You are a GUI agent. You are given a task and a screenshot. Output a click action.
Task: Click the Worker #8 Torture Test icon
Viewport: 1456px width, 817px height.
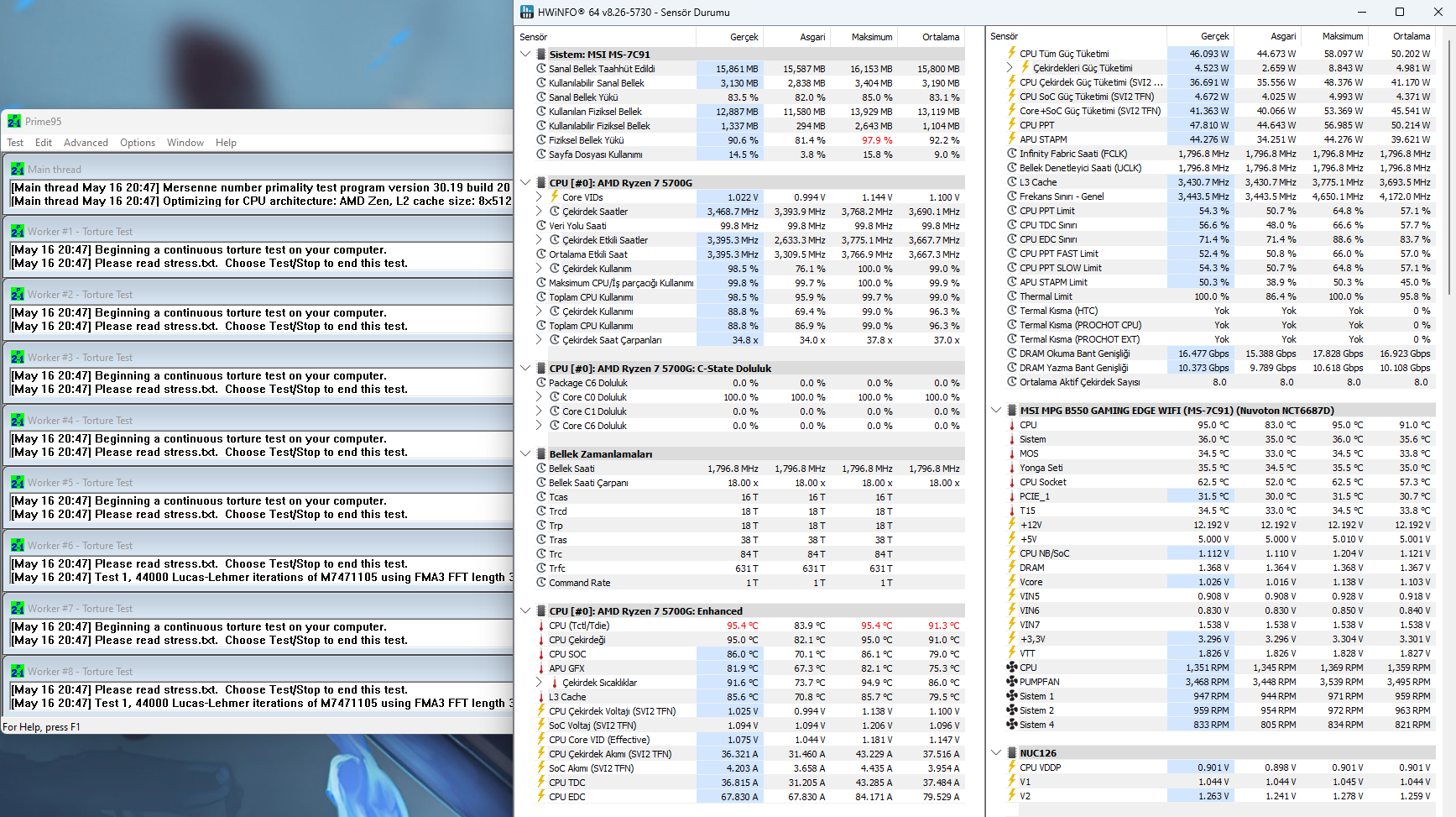pos(18,671)
